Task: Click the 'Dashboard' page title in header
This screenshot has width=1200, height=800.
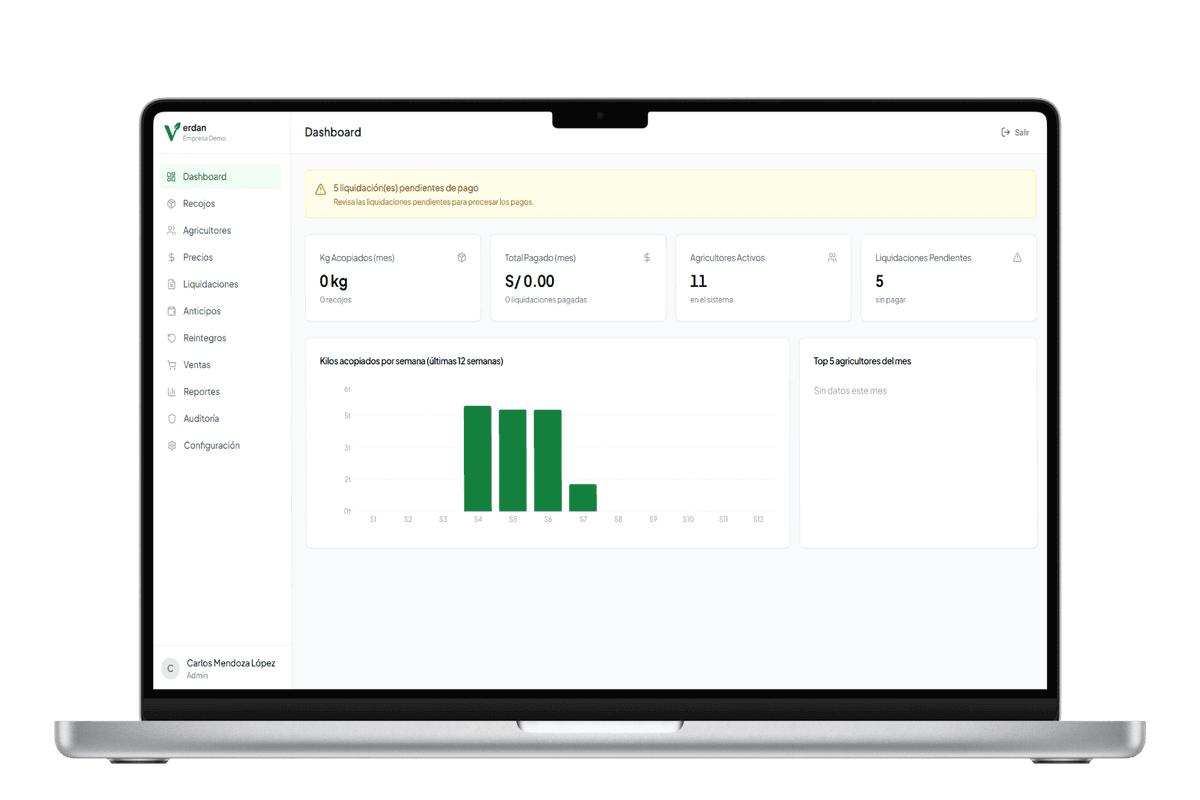Action: 333,132
